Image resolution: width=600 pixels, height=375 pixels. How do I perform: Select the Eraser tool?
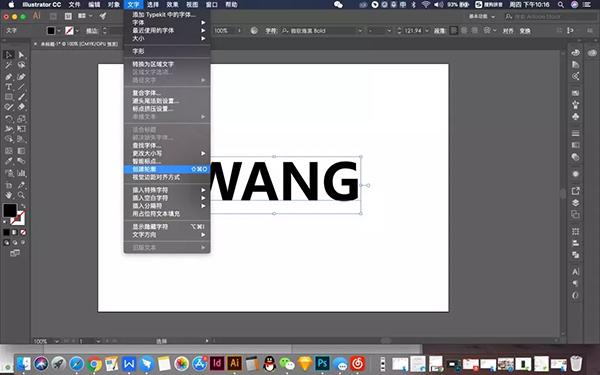(x=21, y=107)
